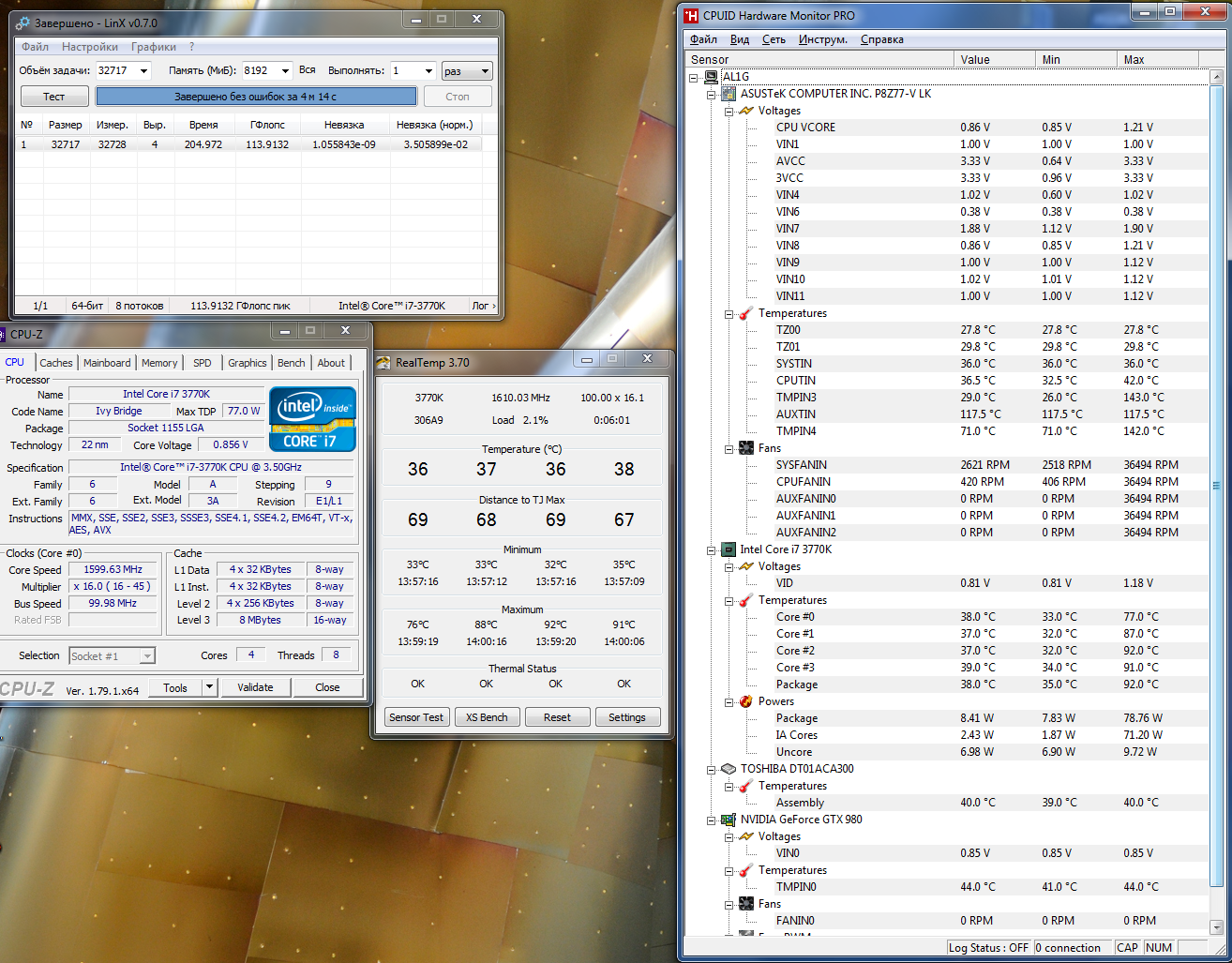Open the Память (МиБ) dropdown in LinX

pos(285,70)
